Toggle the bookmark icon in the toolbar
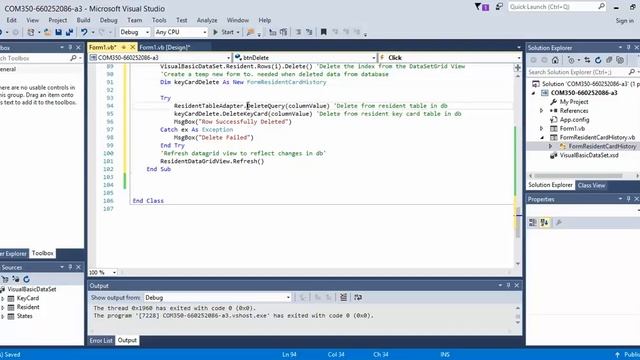The width and height of the screenshot is (640, 360). tap(324, 32)
